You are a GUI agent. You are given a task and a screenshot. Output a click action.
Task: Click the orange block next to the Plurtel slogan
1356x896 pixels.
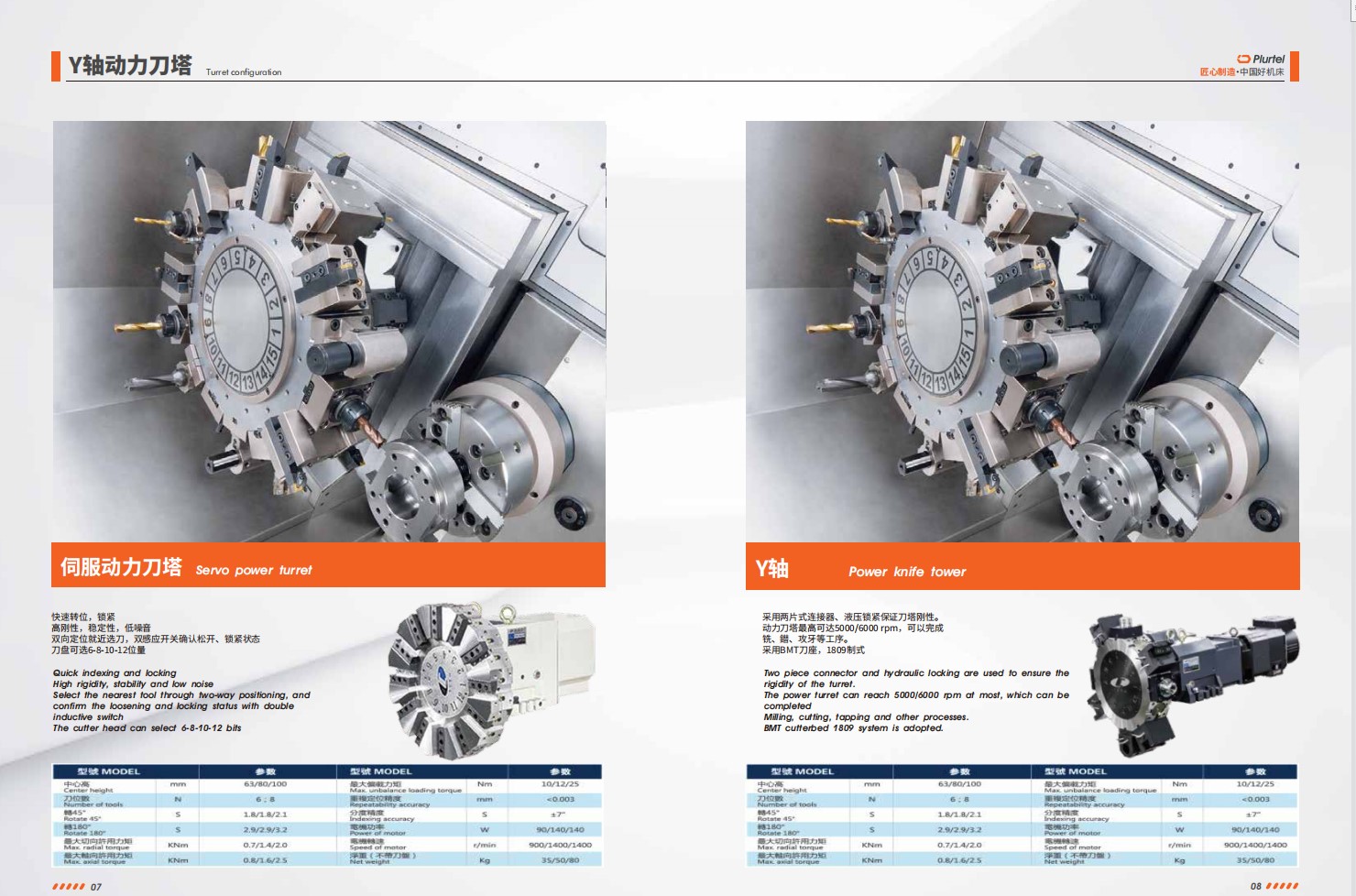tap(1294, 66)
